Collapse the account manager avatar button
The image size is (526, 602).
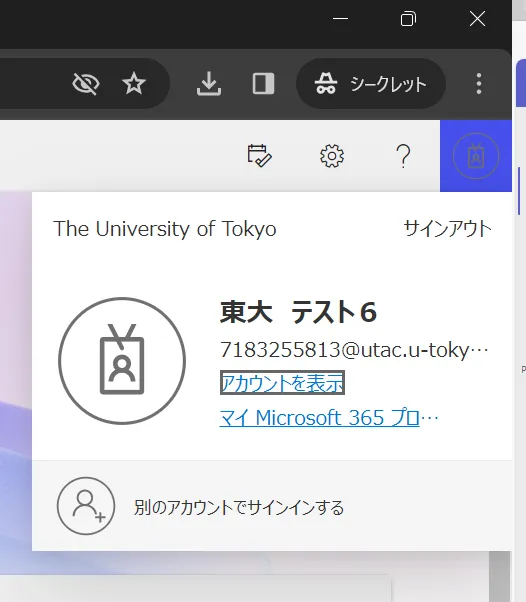pyautogui.click(x=476, y=156)
